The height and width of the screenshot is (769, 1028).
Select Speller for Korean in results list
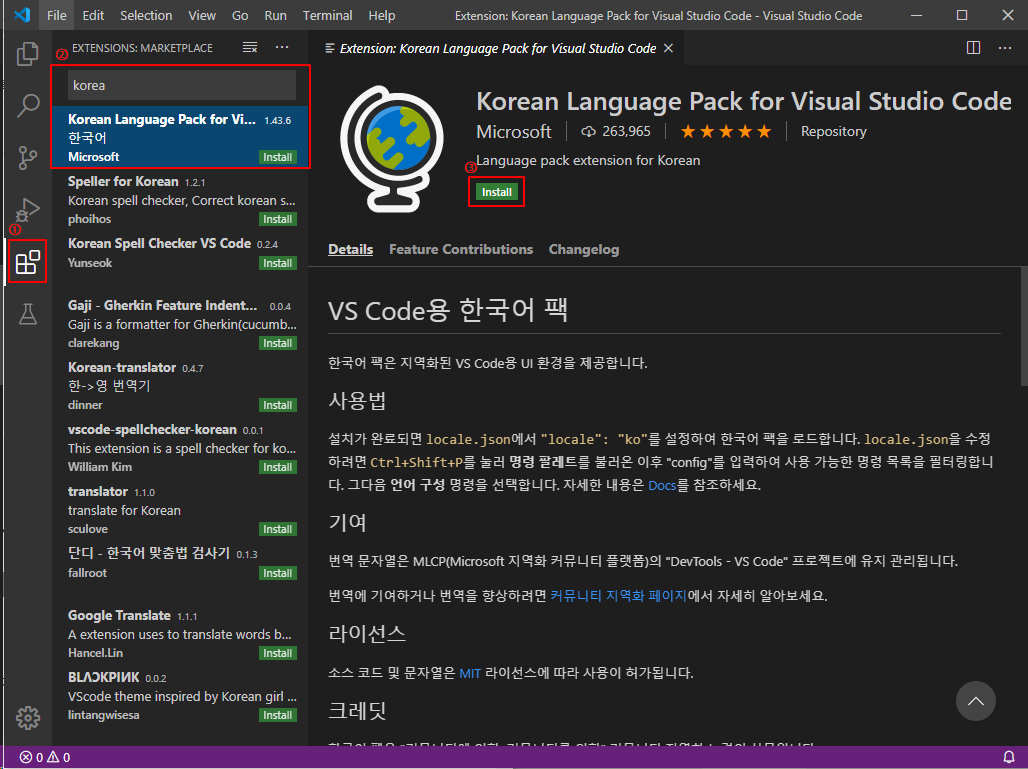[x=180, y=200]
